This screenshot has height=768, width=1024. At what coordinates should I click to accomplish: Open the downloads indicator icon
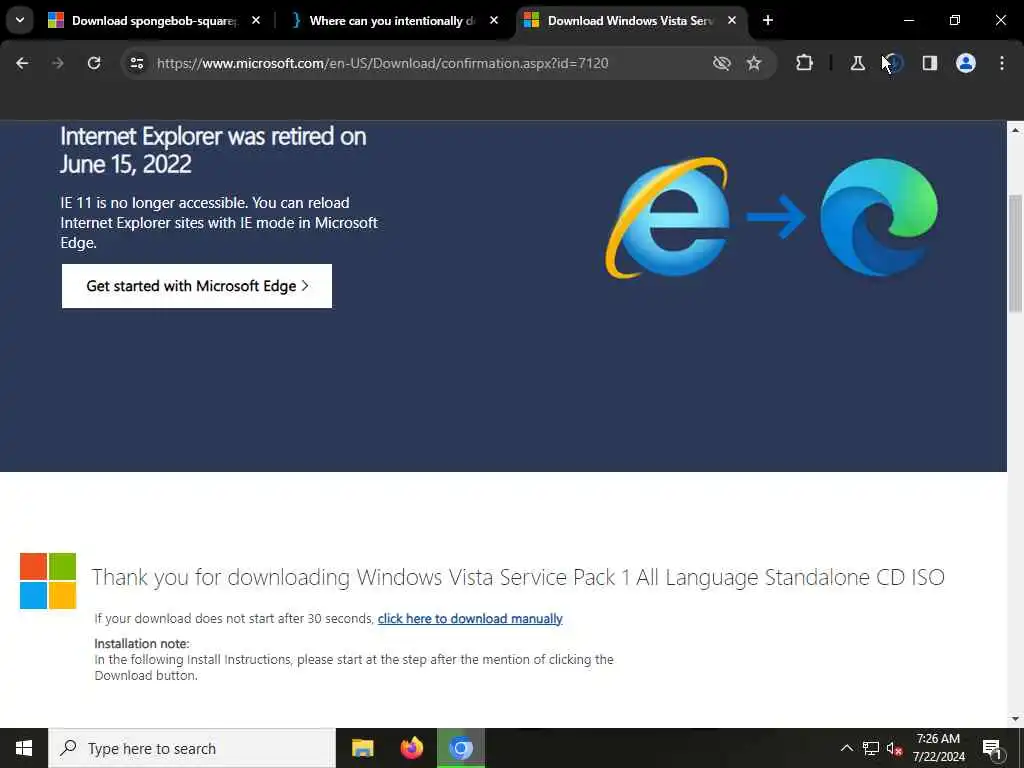894,63
